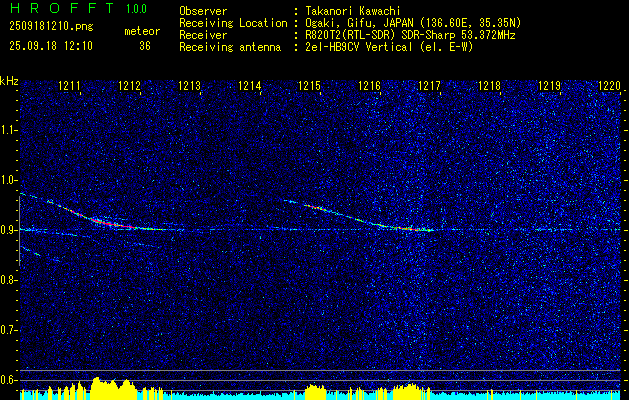Click the observer name Takanori Kawachi

(x=353, y=11)
